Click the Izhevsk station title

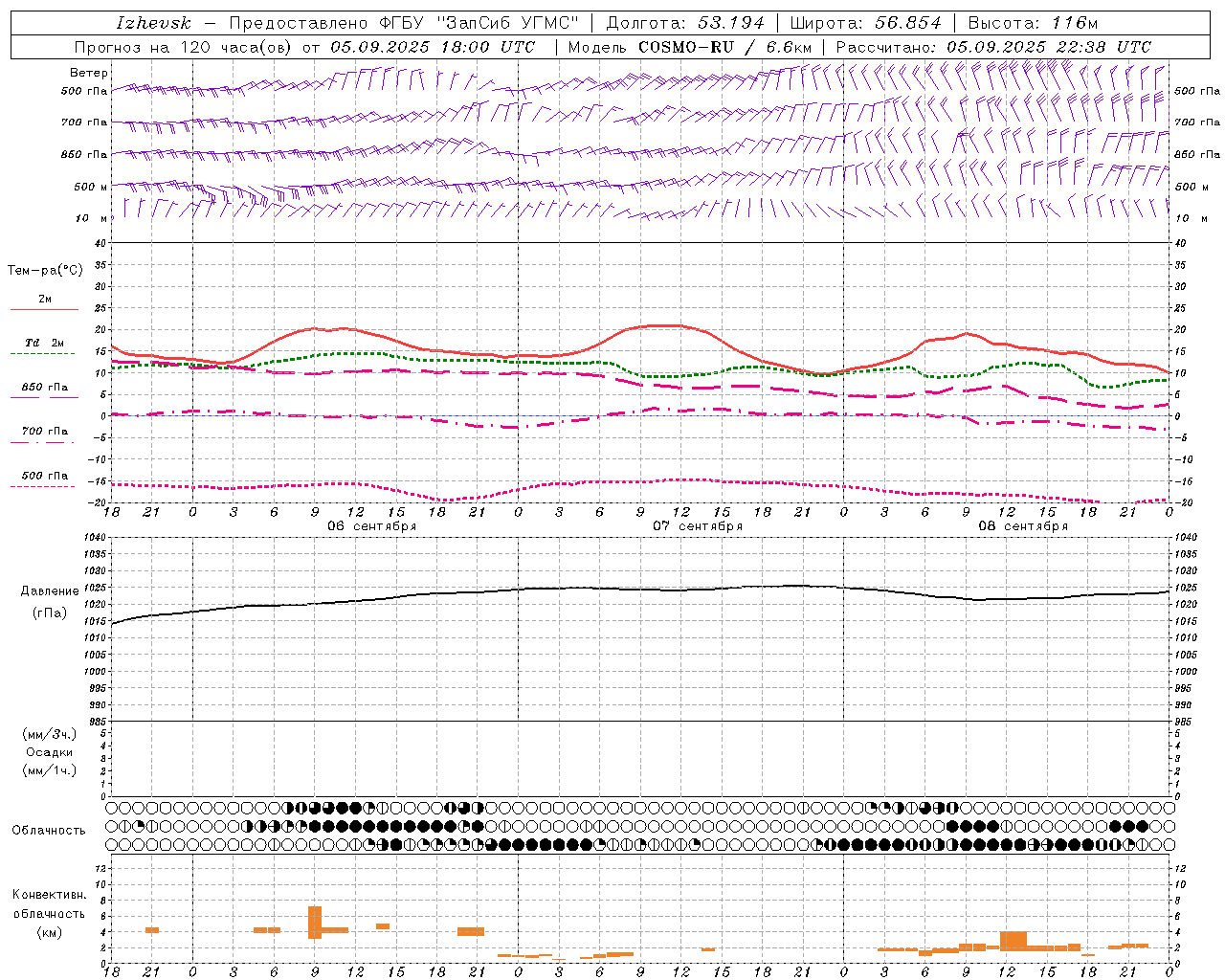[x=154, y=22]
